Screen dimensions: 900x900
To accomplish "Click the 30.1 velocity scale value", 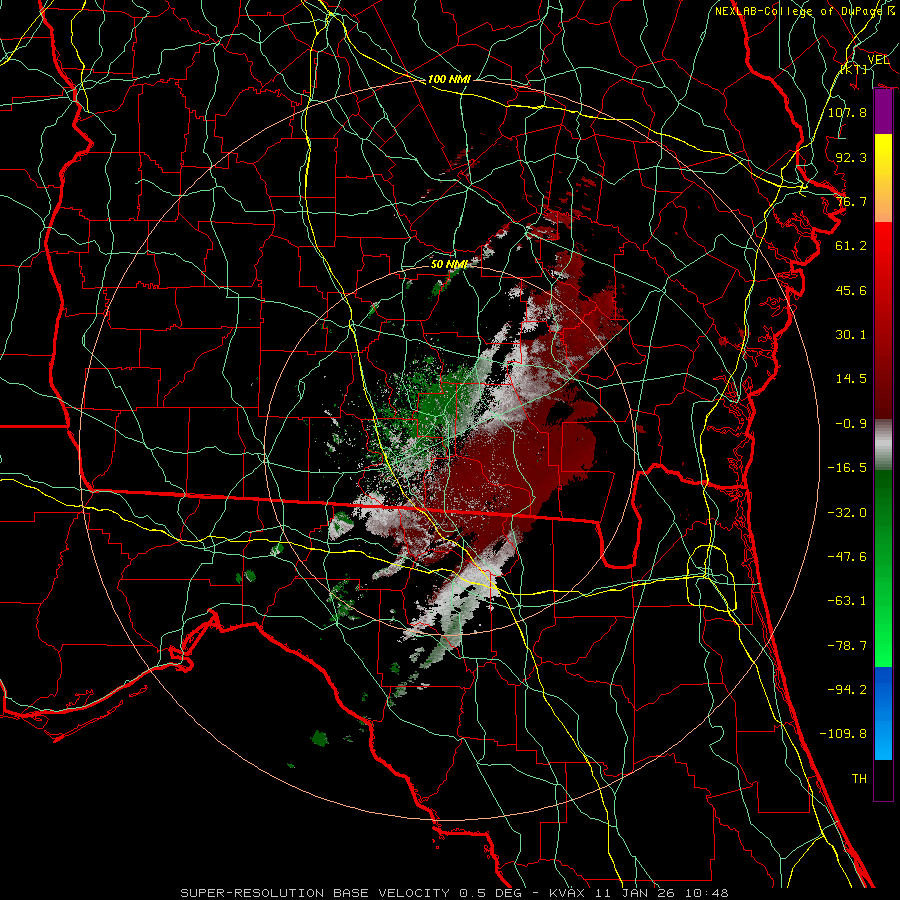I will (x=851, y=335).
